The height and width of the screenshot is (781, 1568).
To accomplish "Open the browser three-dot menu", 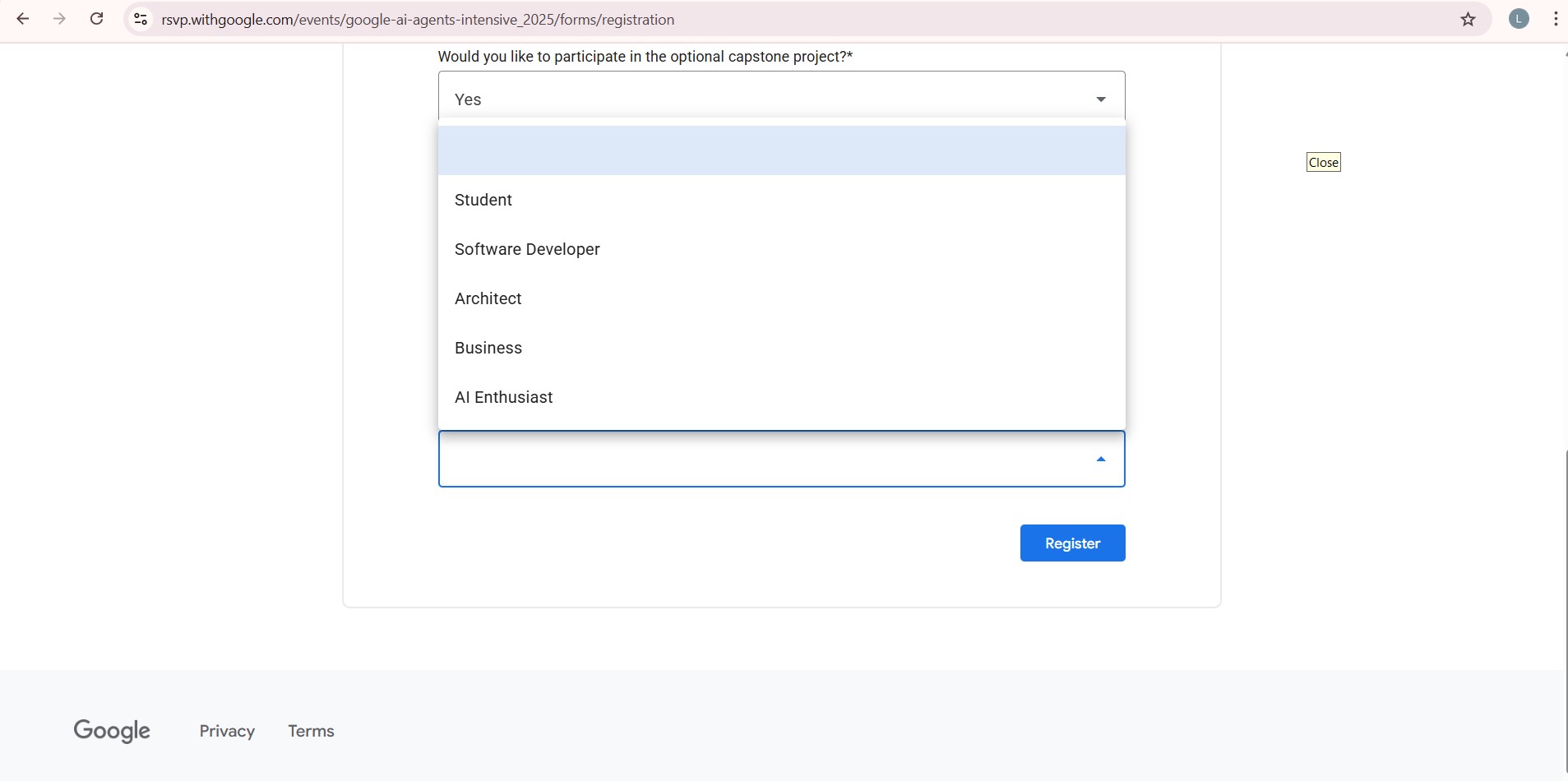I will pyautogui.click(x=1555, y=19).
